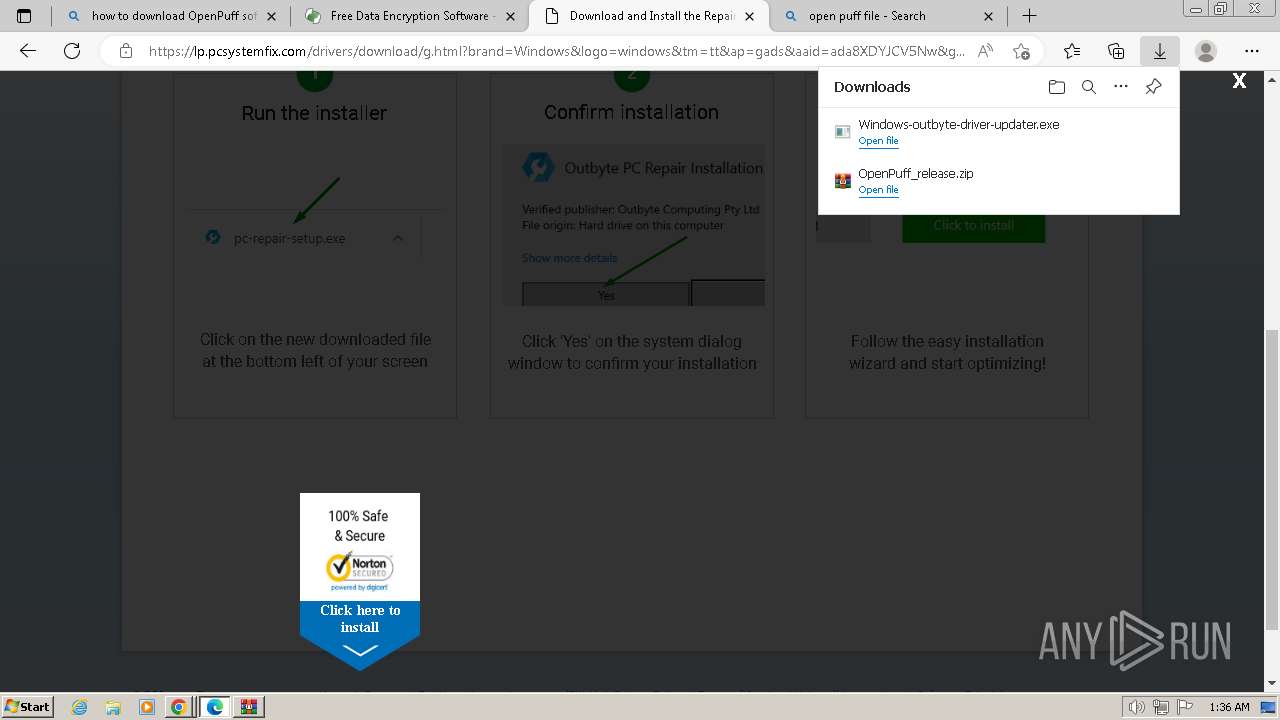
Task: Open WinRAR from taskbar
Action: pos(249,707)
